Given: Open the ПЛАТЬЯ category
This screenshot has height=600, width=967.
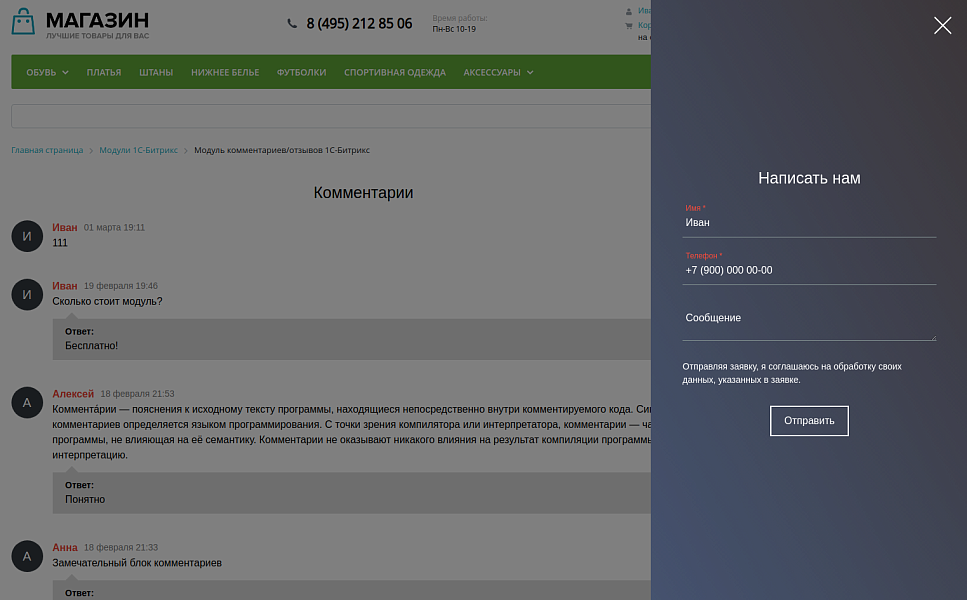Looking at the screenshot, I should tap(104, 72).
